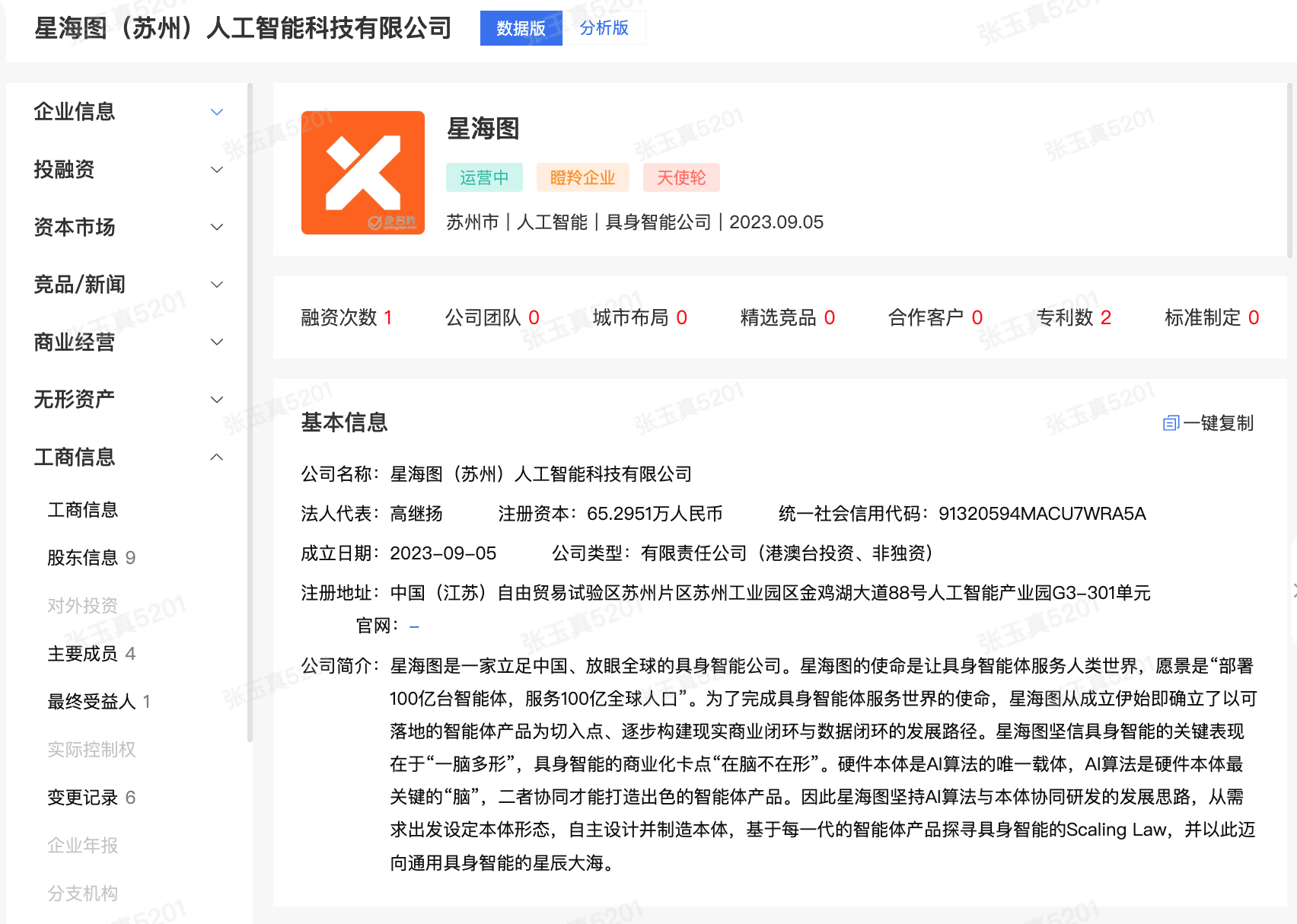
Task: Click legal representative name 高继扬
Action: pos(416,514)
